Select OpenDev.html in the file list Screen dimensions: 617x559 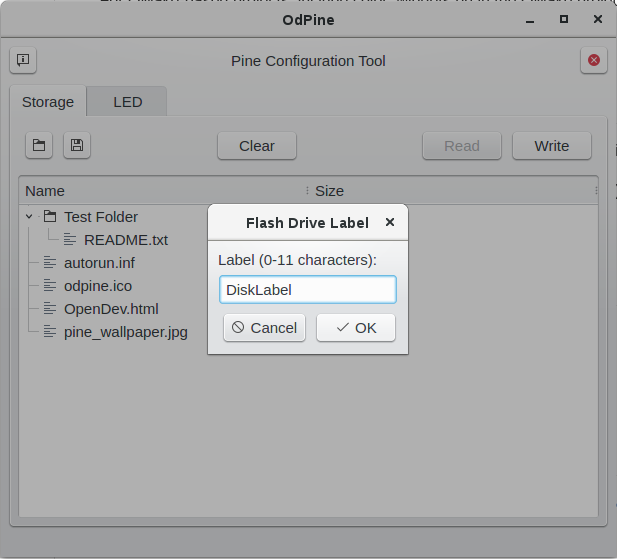point(111,309)
